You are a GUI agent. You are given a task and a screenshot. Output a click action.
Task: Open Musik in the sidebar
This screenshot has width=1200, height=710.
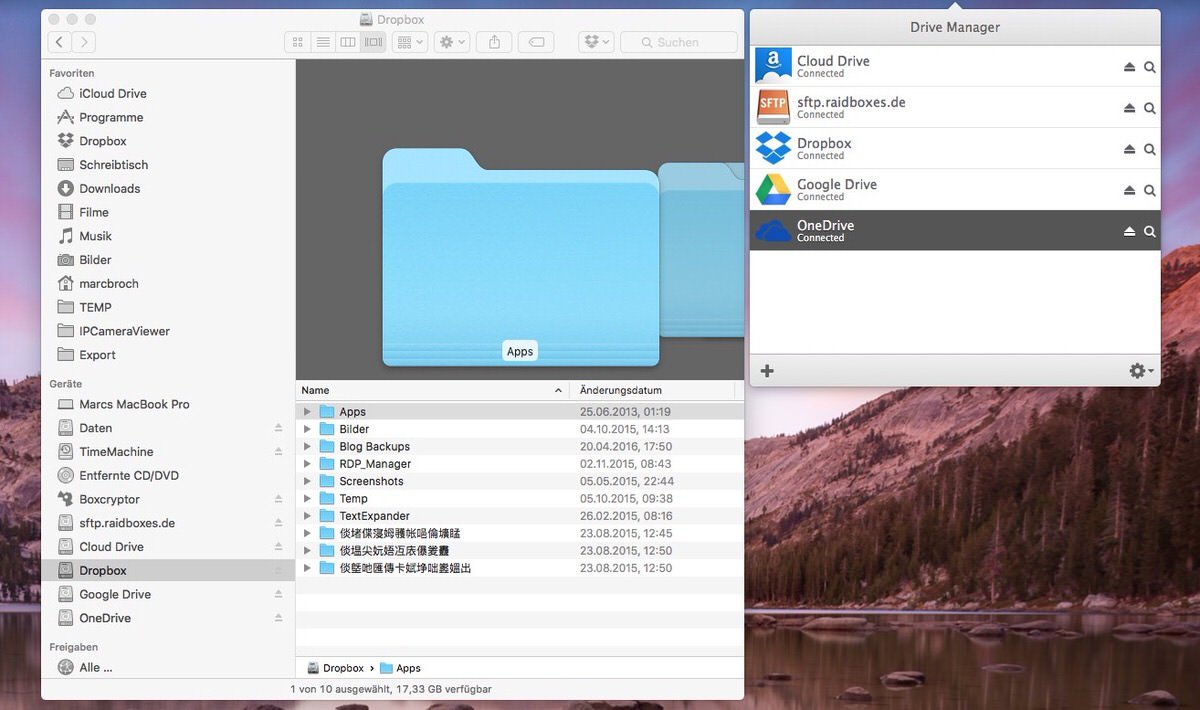96,236
